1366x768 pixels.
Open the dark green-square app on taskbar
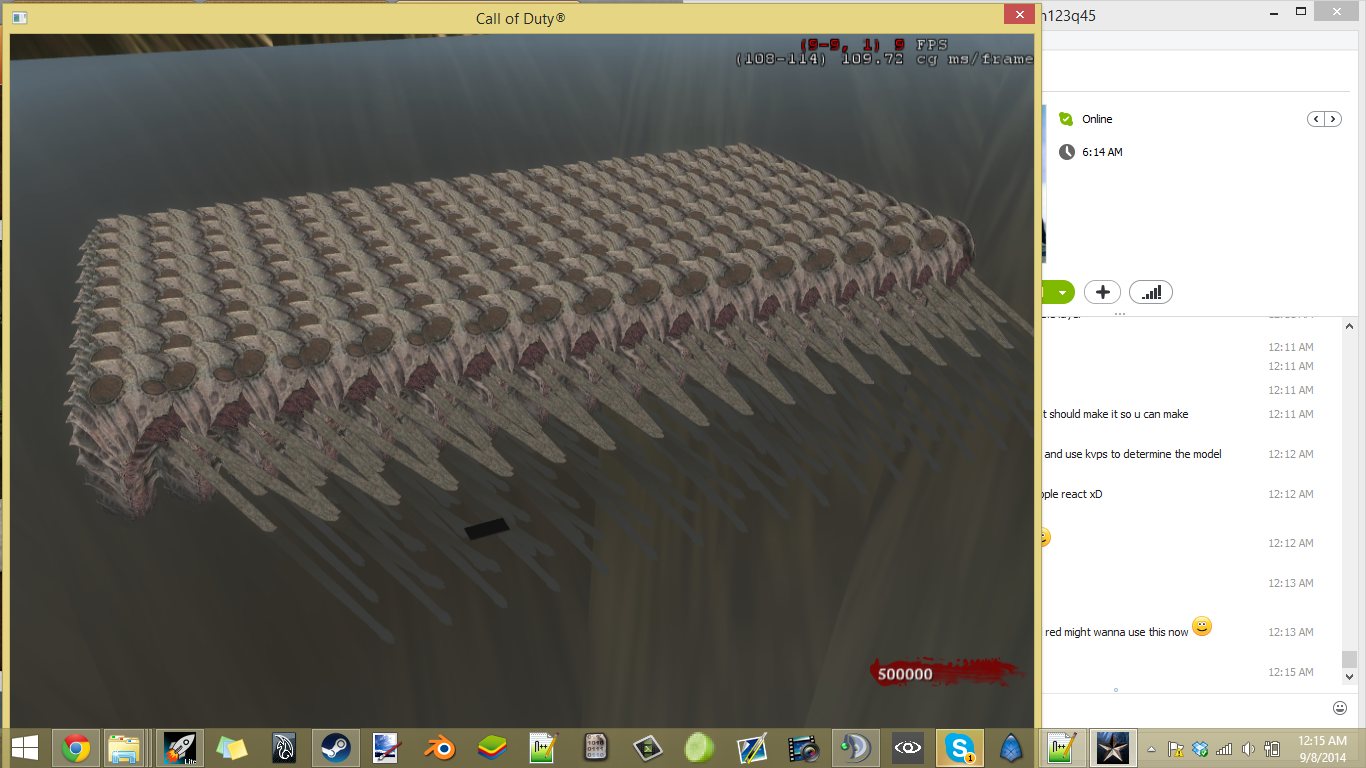tap(647, 747)
